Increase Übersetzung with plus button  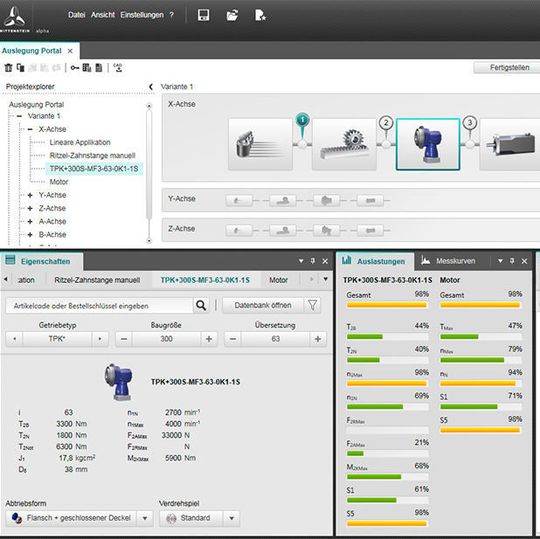318,339
